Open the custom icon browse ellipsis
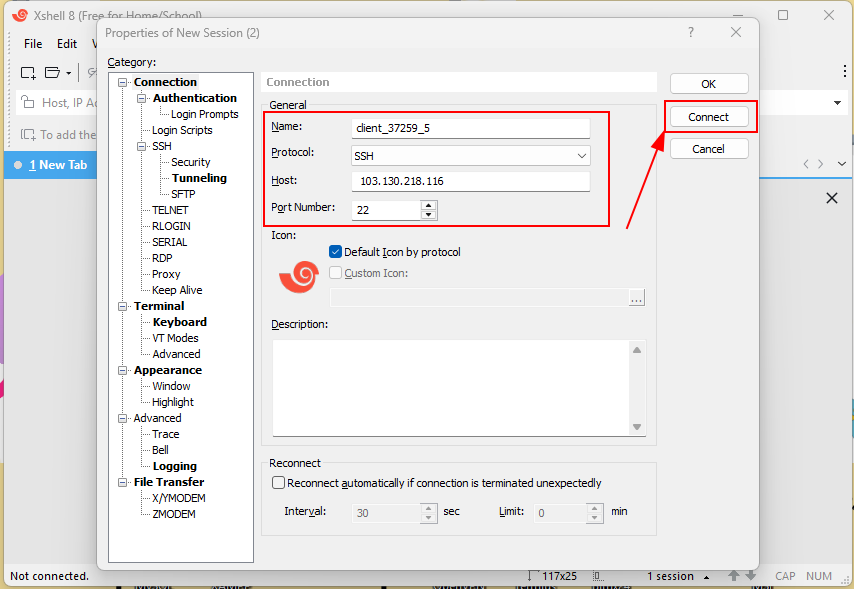Viewport: 854px width, 589px height. point(636,297)
